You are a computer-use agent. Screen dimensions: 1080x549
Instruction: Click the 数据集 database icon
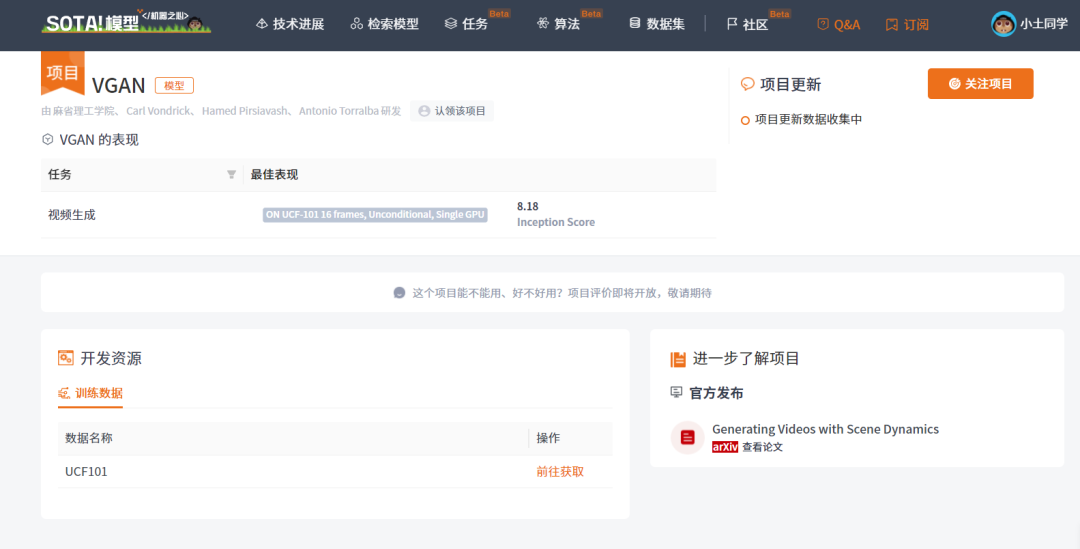point(635,24)
